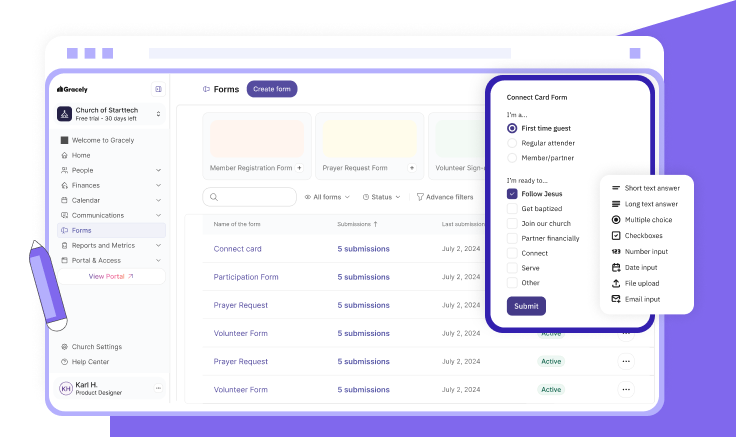Check the Get baptized checkbox
The image size is (736, 437).
pos(512,209)
